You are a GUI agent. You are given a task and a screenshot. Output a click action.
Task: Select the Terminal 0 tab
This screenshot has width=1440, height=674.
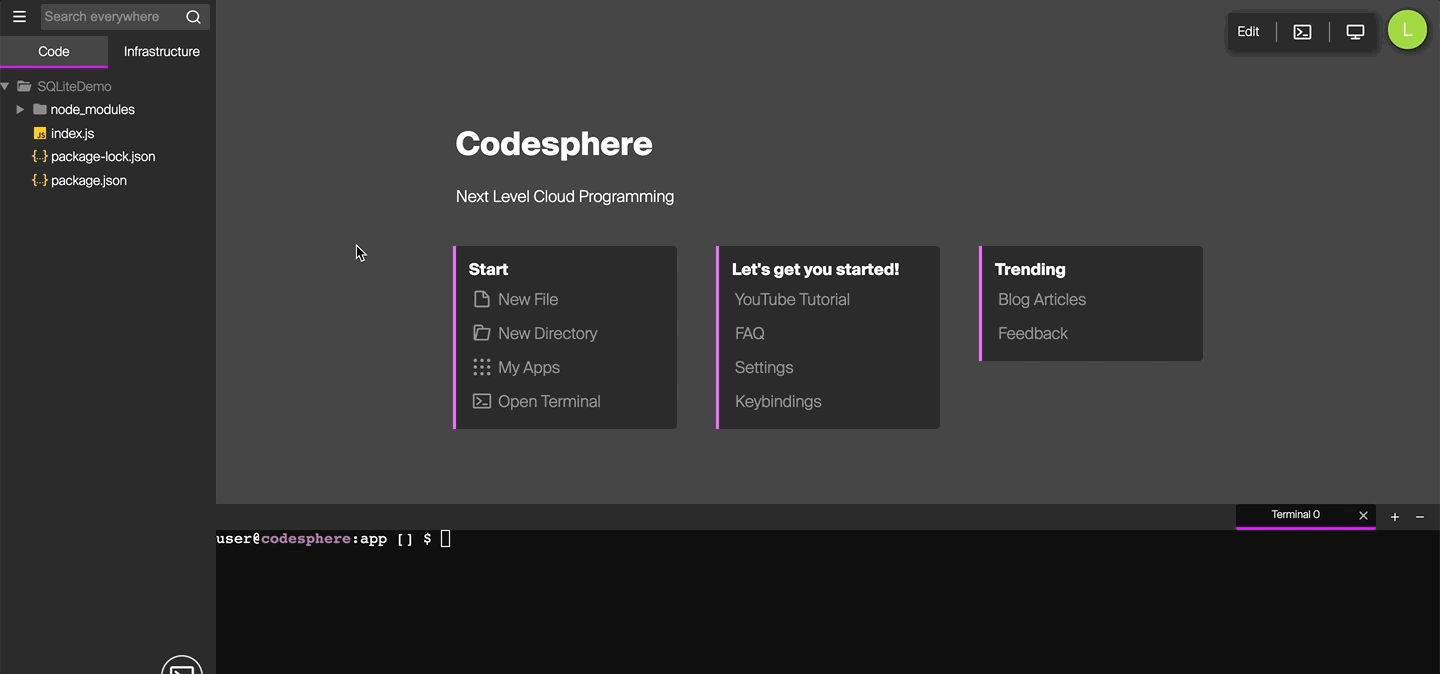pos(1295,515)
